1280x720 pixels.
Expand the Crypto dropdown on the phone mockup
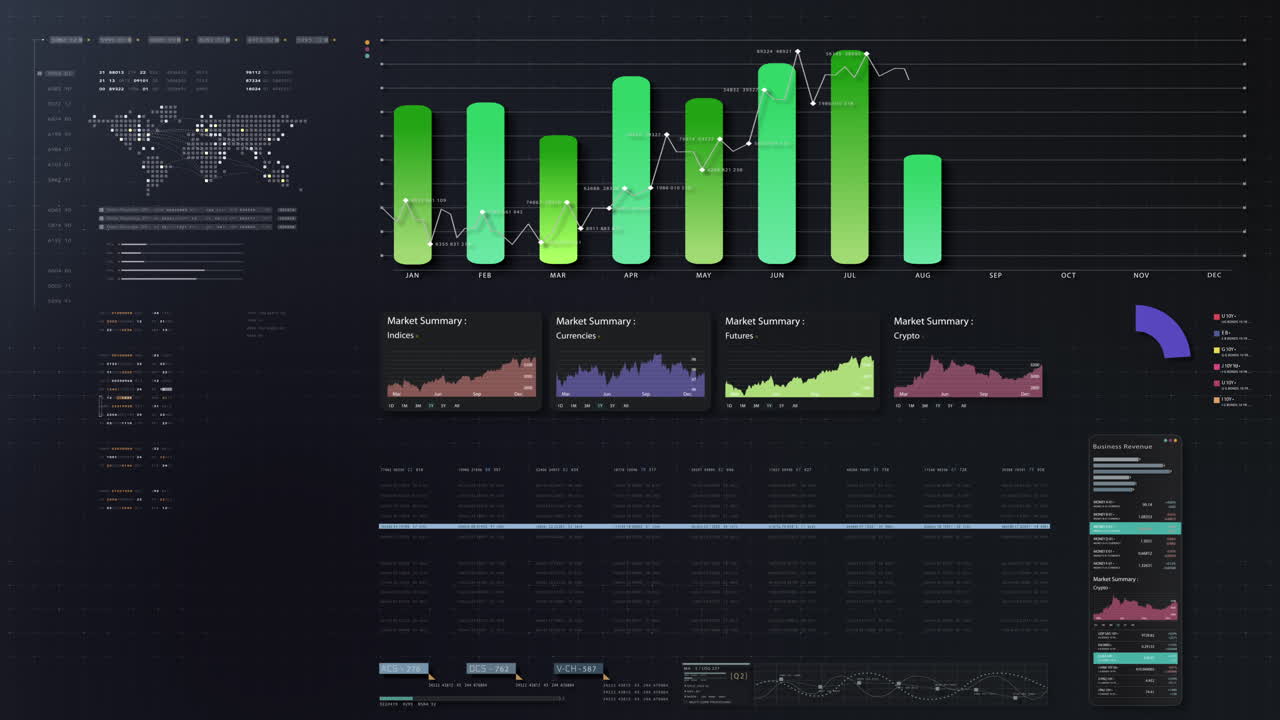[x=1100, y=587]
